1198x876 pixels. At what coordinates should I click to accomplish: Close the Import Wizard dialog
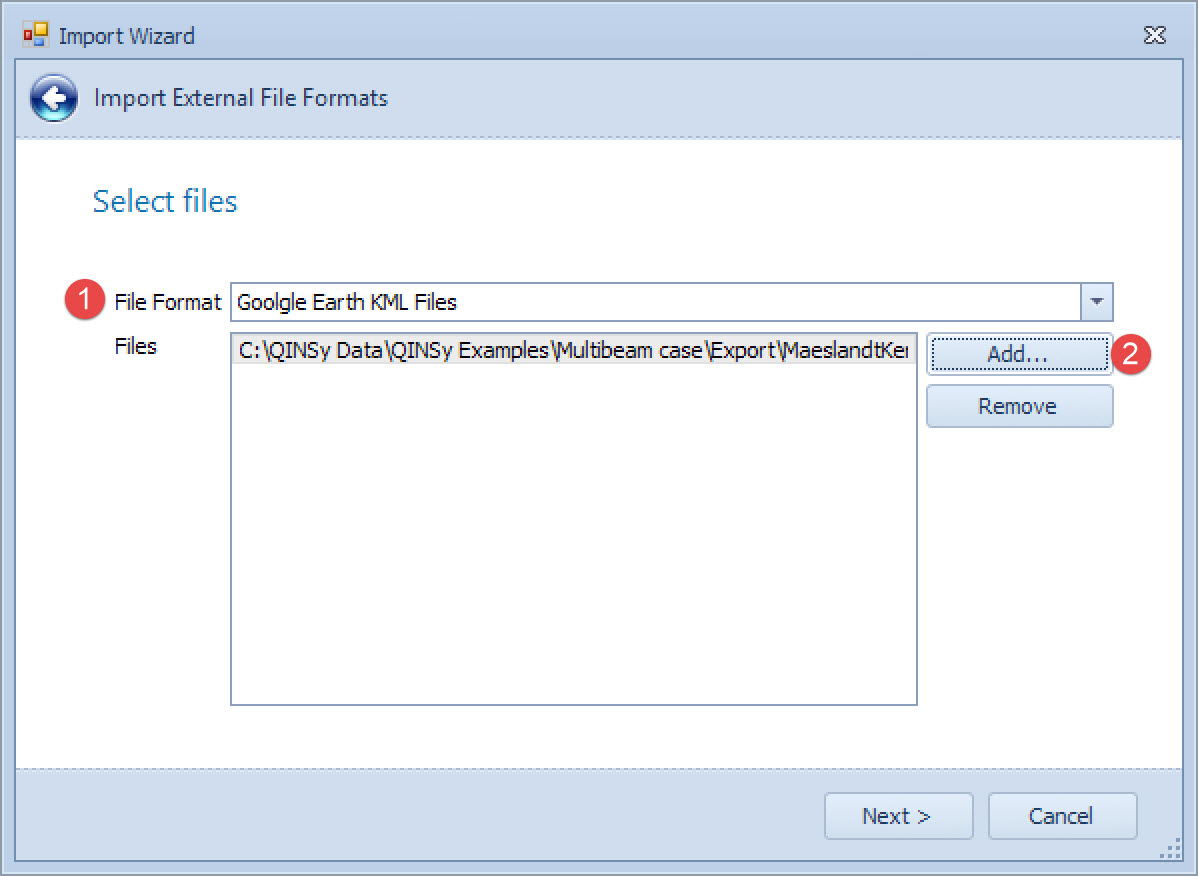1154,36
